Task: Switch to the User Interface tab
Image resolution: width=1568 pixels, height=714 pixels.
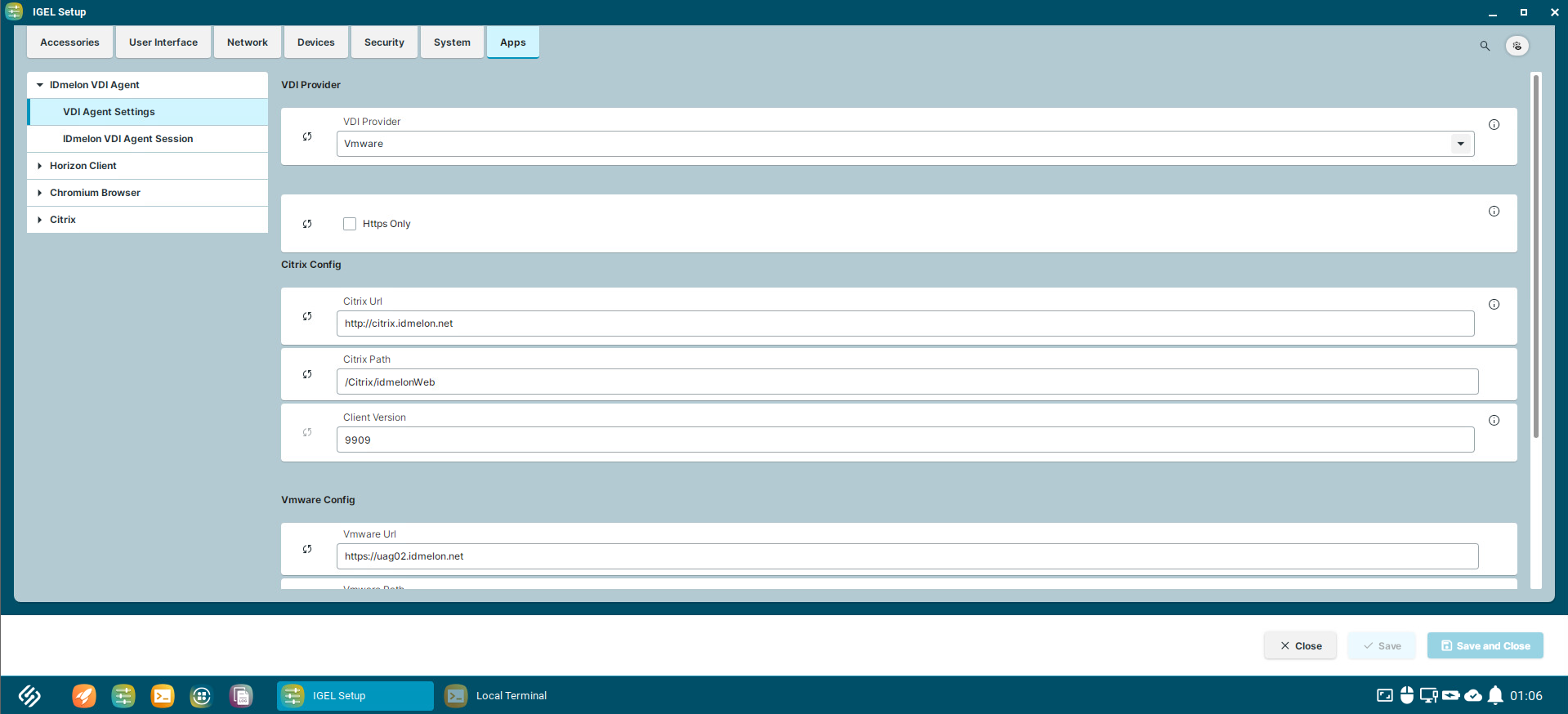Action: [x=163, y=42]
